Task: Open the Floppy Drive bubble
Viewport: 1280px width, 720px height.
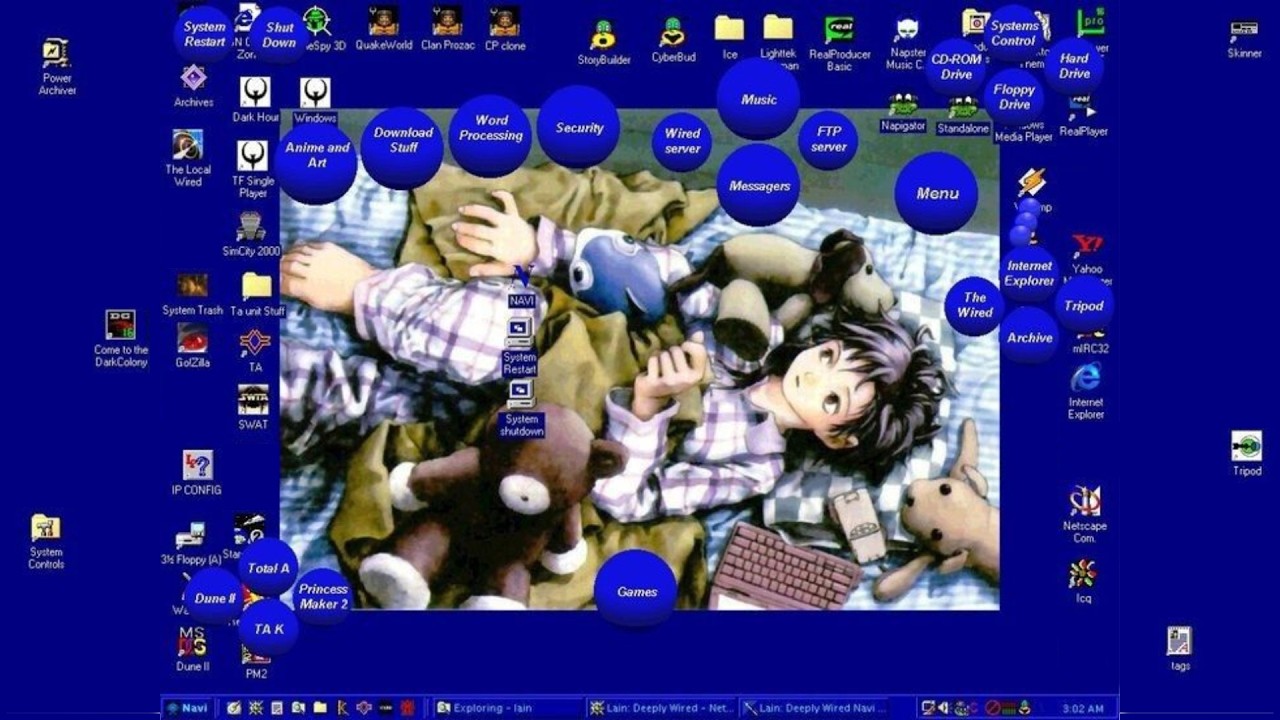Action: (1014, 97)
